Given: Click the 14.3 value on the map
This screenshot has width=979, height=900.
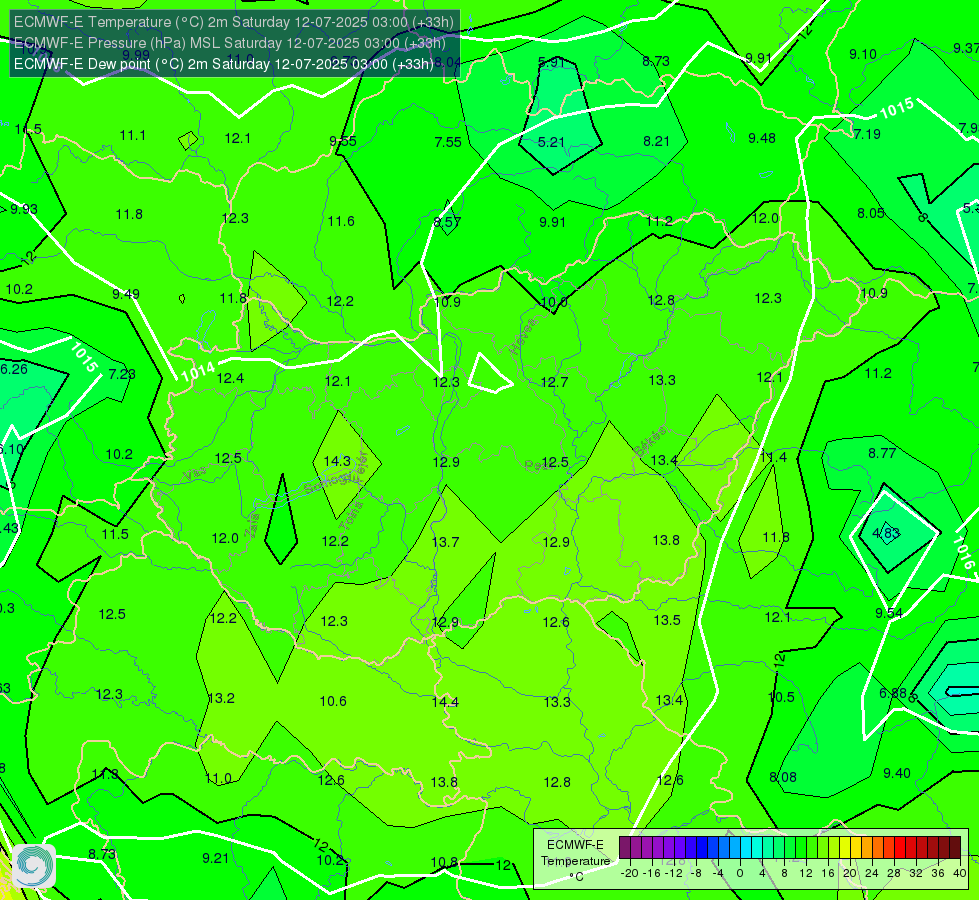Looking at the screenshot, I should [337, 461].
